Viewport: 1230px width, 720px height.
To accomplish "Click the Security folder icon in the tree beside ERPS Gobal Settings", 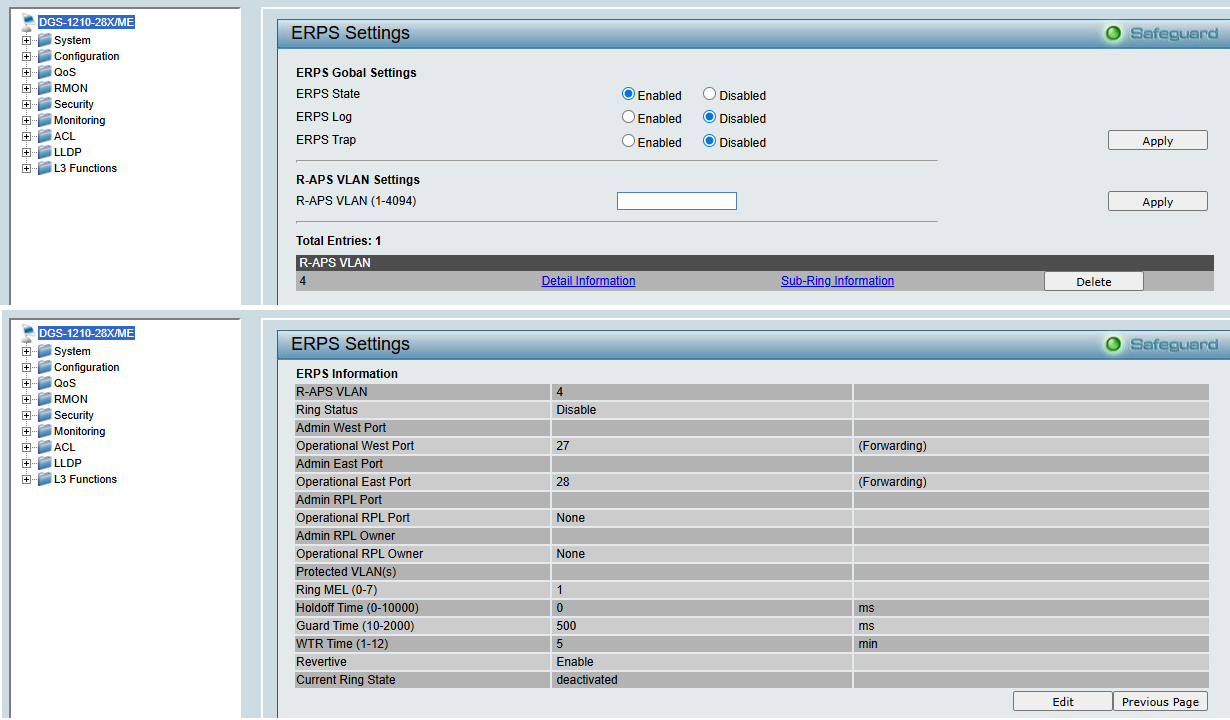I will click(45, 104).
